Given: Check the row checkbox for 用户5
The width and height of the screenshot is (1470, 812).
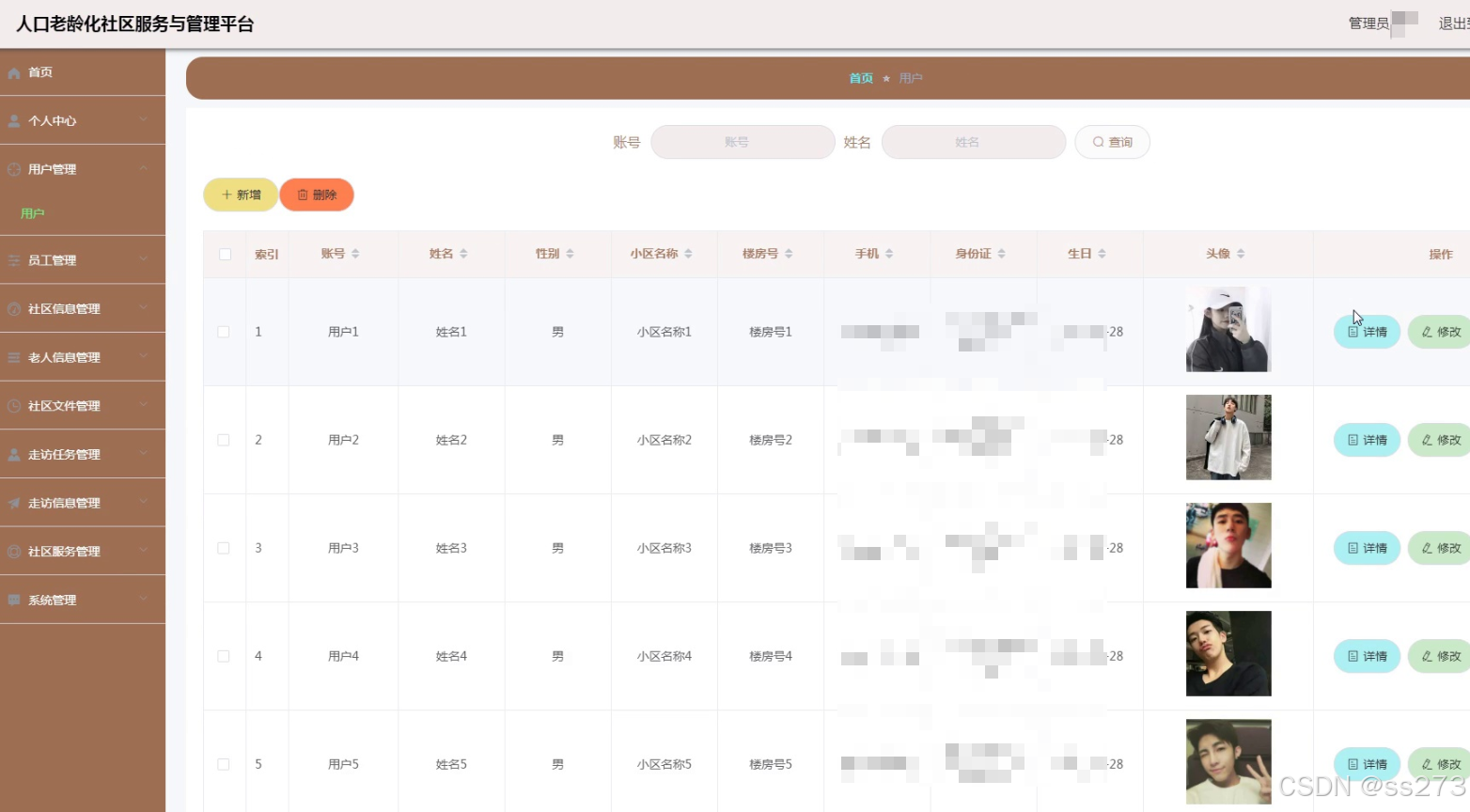Looking at the screenshot, I should (224, 764).
